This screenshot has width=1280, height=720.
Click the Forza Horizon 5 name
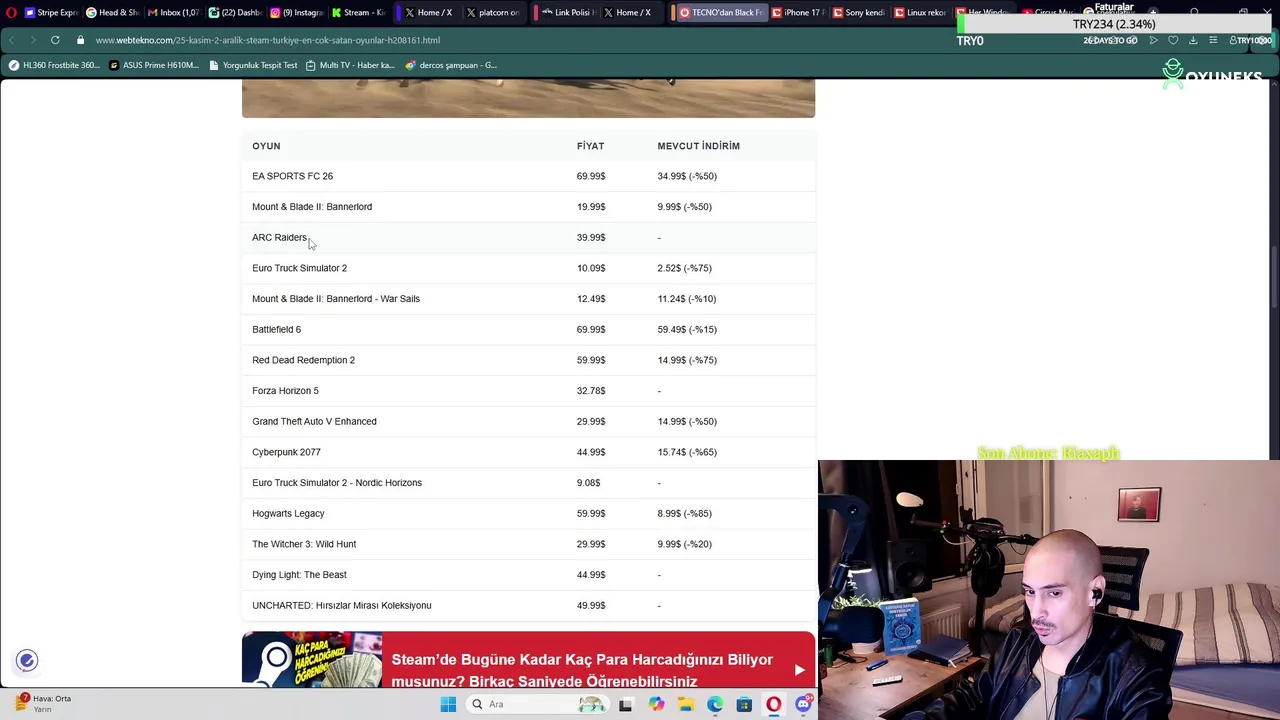click(285, 391)
